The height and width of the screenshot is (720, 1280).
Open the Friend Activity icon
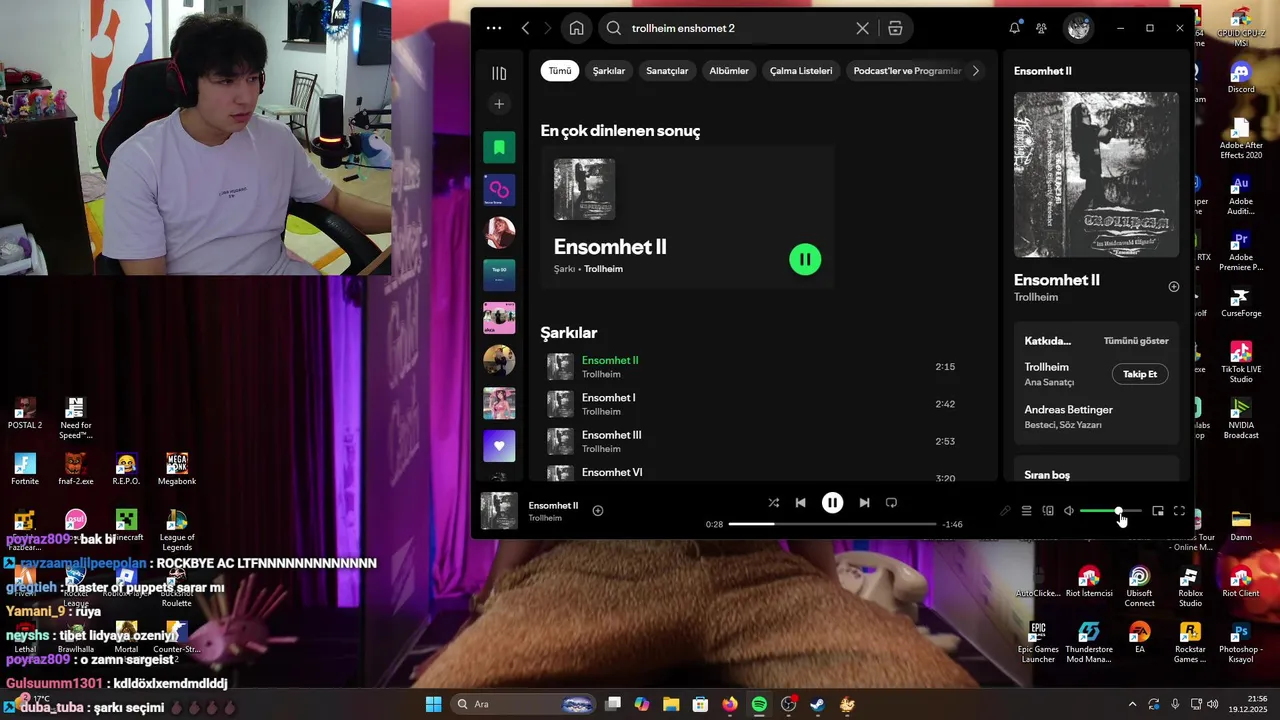click(1042, 28)
